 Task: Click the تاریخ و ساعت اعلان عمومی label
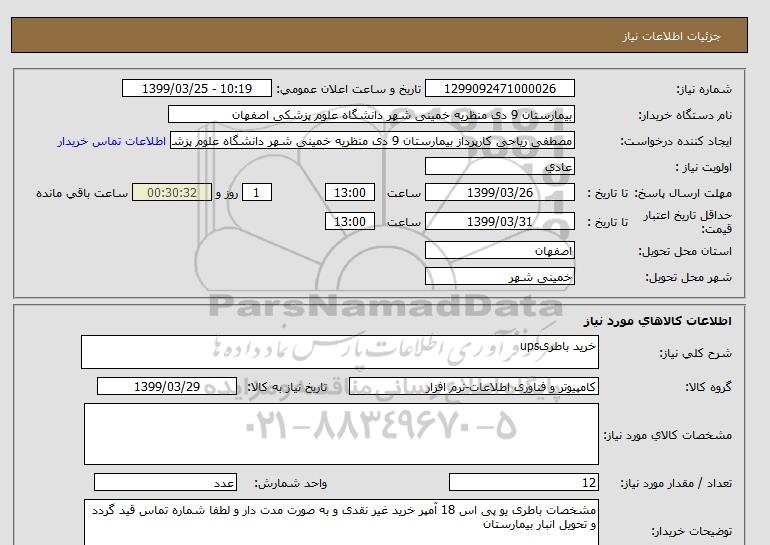349,89
